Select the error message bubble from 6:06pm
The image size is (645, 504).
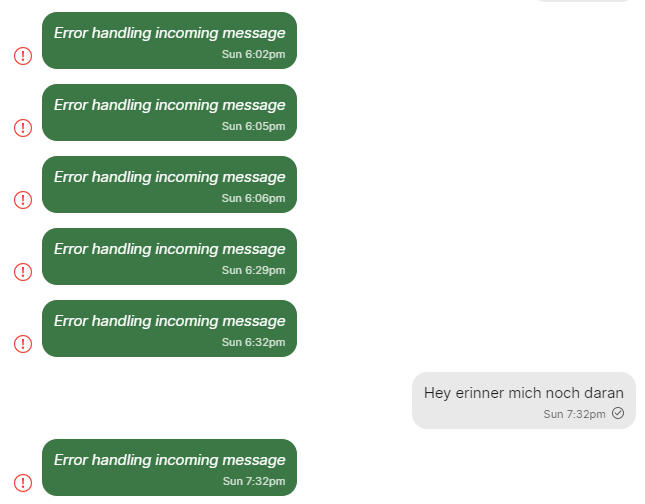point(169,184)
